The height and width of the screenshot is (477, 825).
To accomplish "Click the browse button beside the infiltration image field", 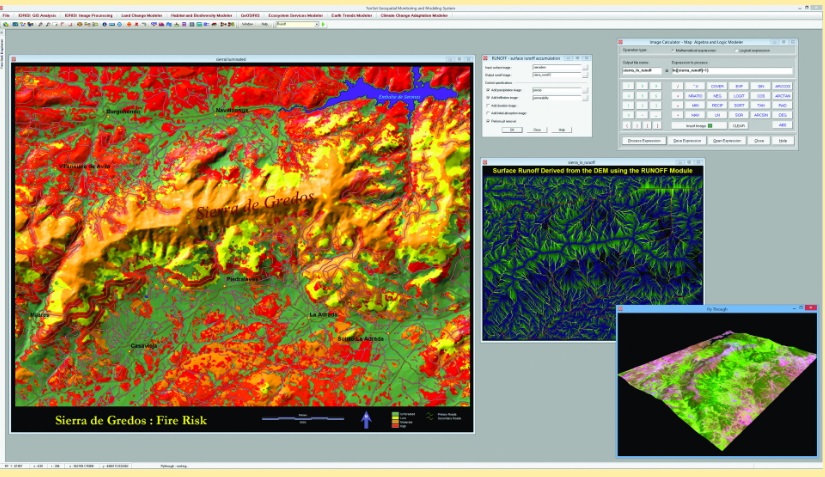I will tap(585, 98).
